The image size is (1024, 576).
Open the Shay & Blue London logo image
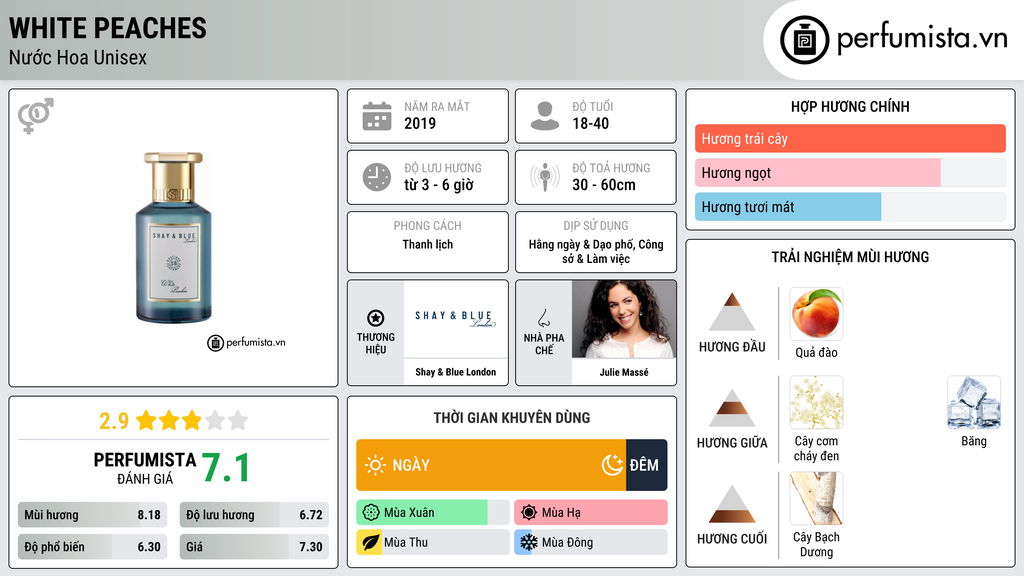[456, 319]
